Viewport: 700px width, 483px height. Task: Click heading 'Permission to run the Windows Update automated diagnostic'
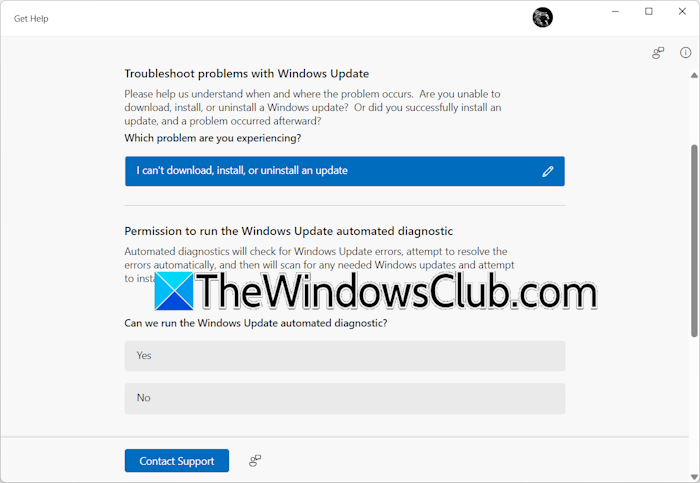[x=288, y=231]
